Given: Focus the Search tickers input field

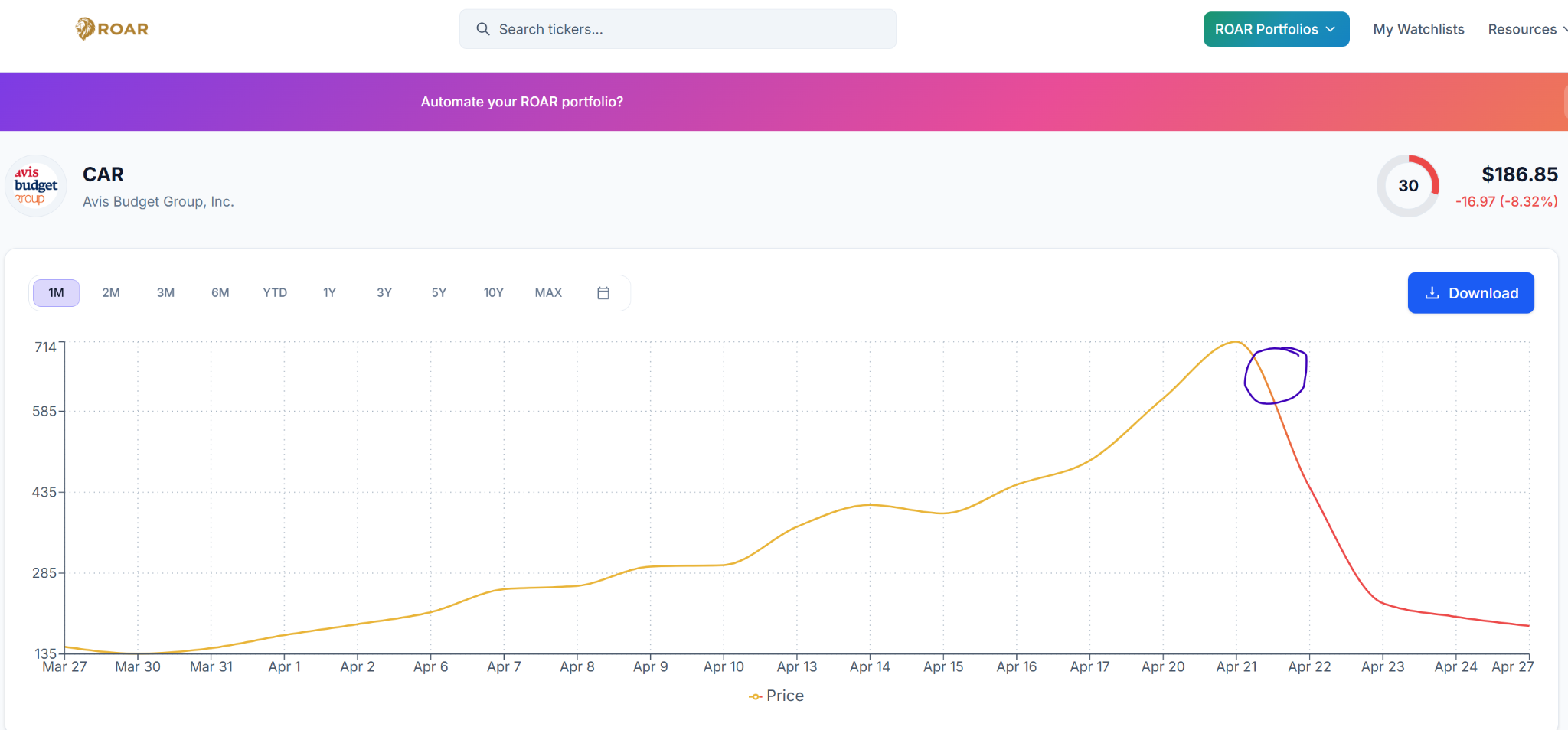Looking at the screenshot, I should [x=689, y=29].
